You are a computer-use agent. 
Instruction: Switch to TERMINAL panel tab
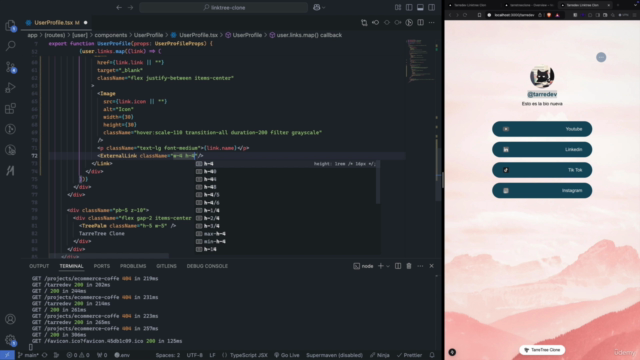71,266
